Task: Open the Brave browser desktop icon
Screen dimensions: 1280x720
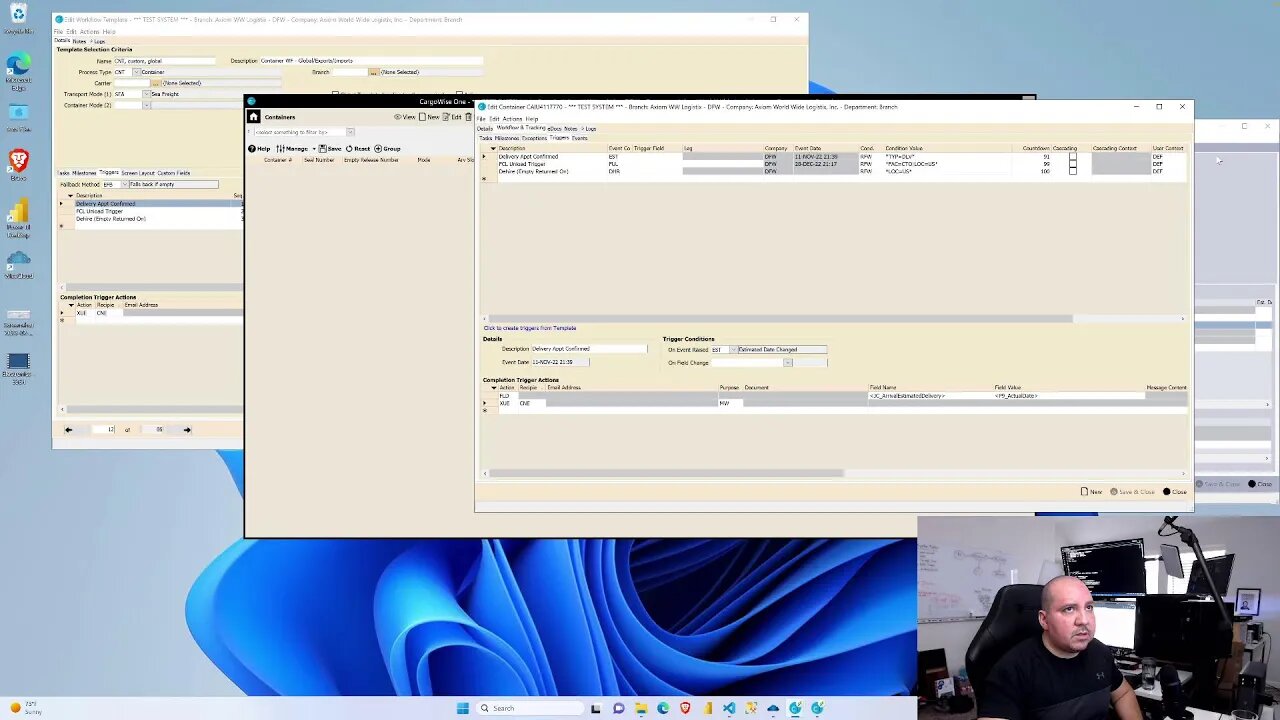Action: click(18, 165)
